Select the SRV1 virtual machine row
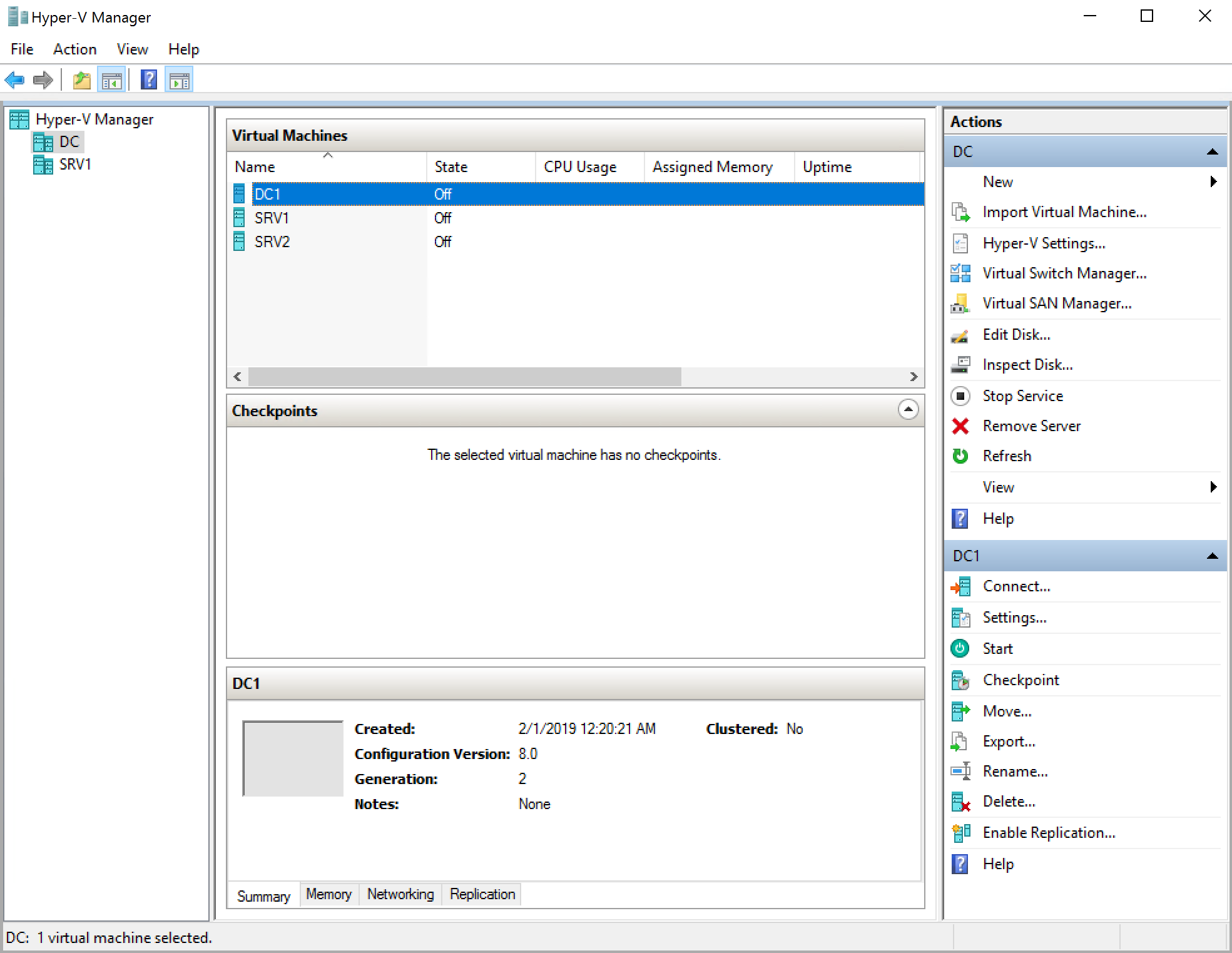Image resolution: width=1232 pixels, height=953 pixels. point(576,218)
